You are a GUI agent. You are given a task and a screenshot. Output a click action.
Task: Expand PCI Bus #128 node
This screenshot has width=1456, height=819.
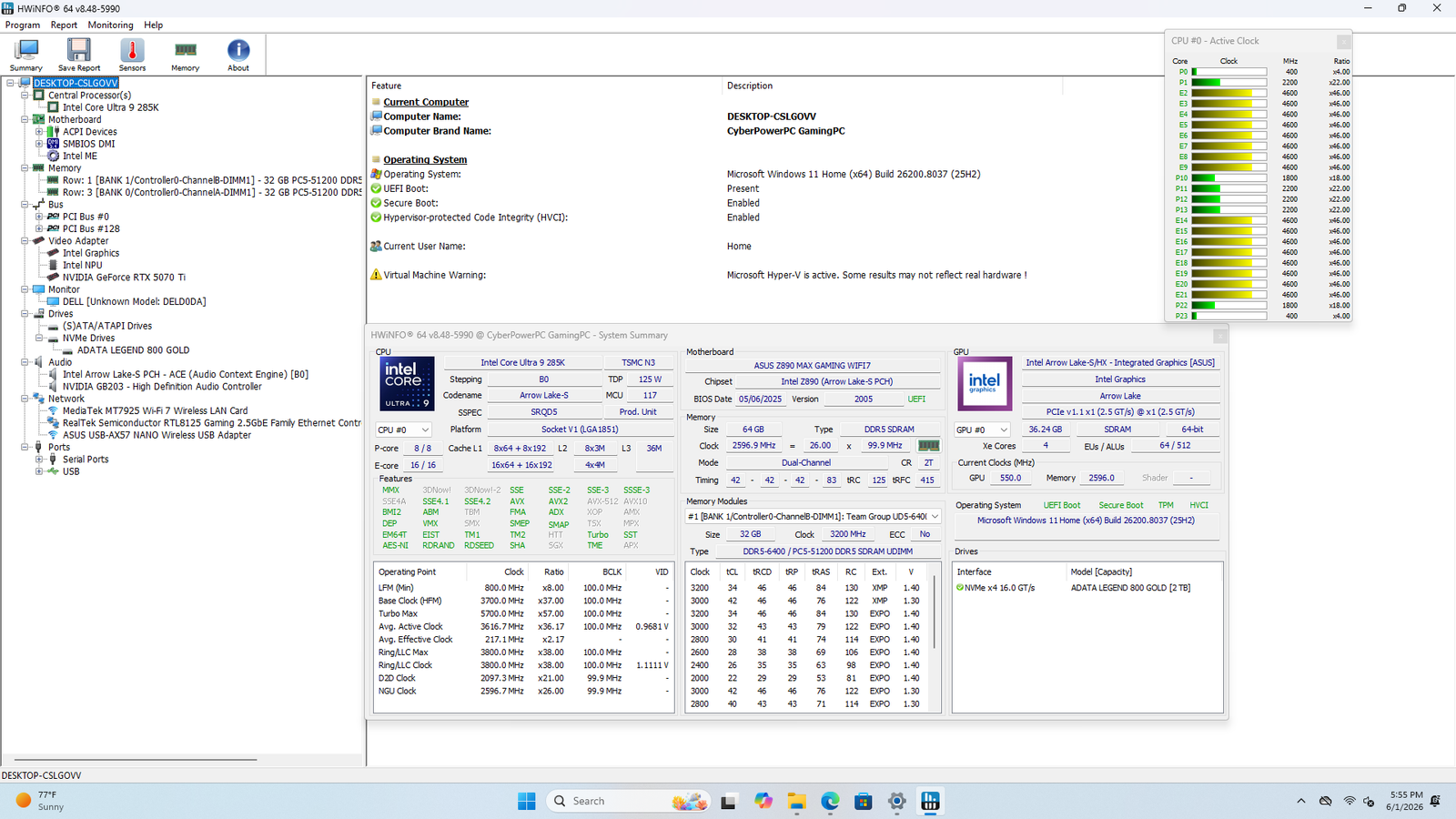tap(39, 228)
